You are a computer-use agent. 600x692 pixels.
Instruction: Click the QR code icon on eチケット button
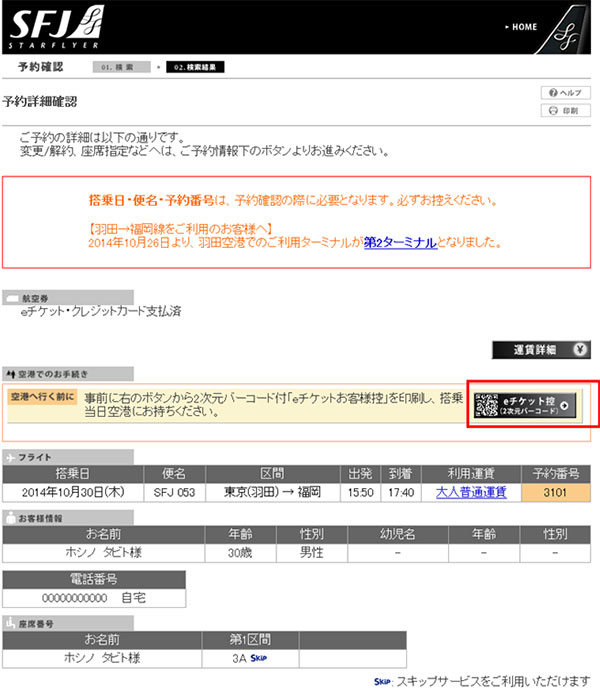(x=487, y=405)
